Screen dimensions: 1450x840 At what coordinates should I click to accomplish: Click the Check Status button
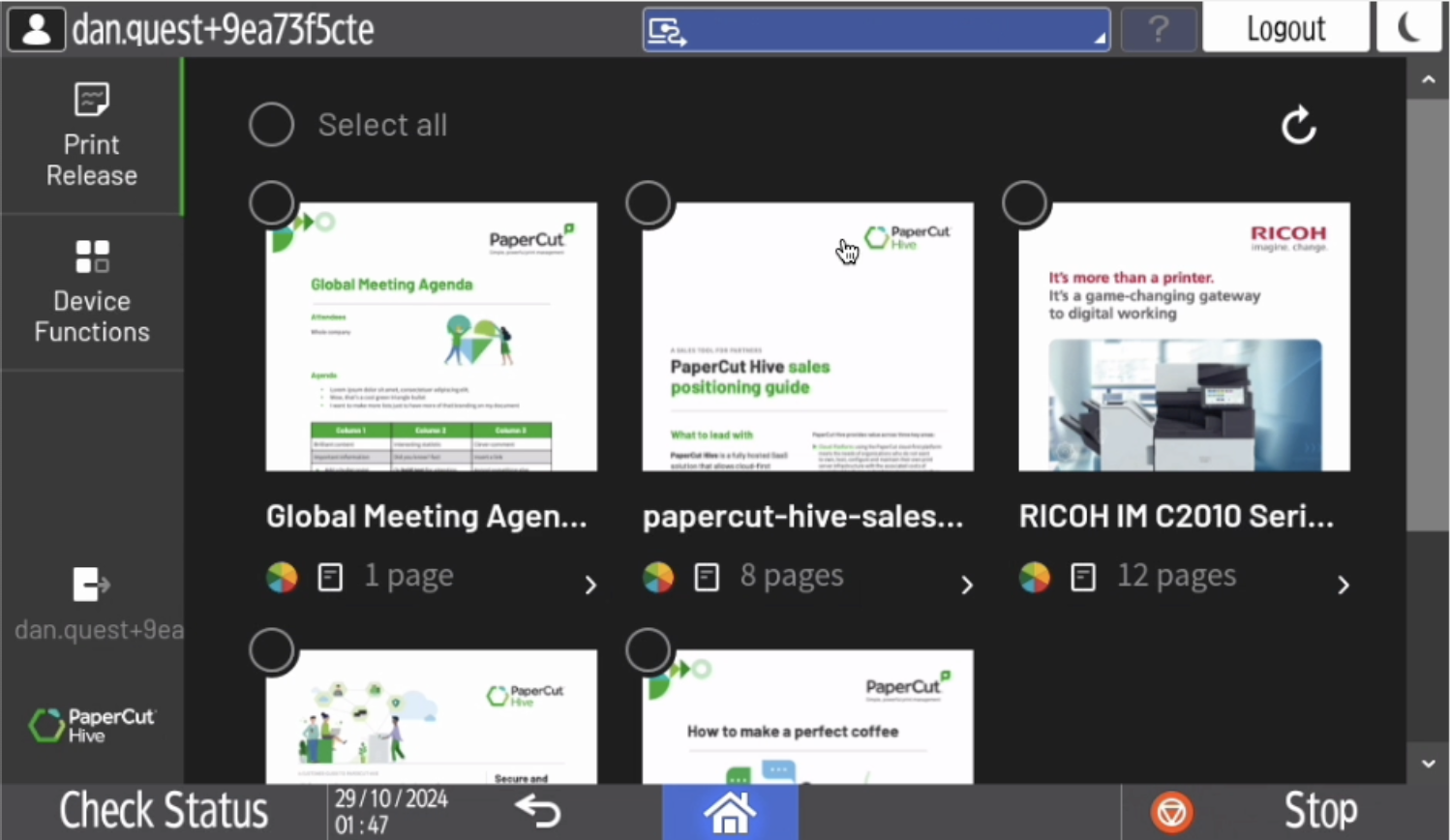click(164, 811)
